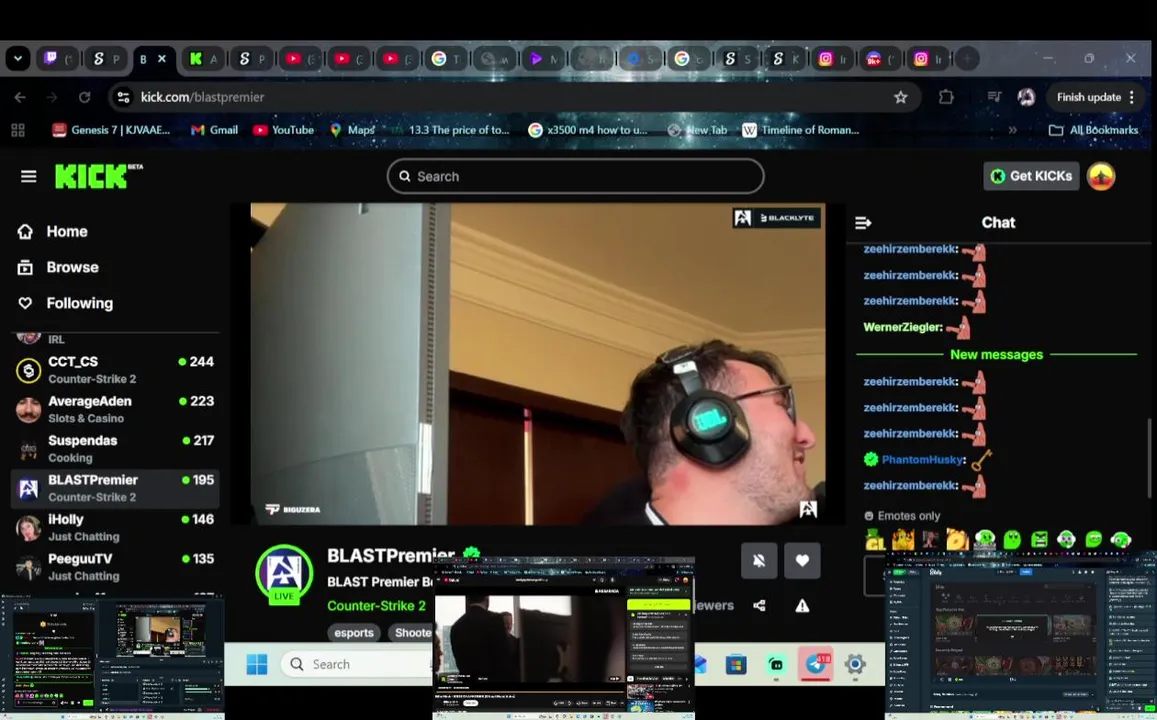Open the x3500 m4 how to bookmark
The width and height of the screenshot is (1157, 720).
coord(587,130)
